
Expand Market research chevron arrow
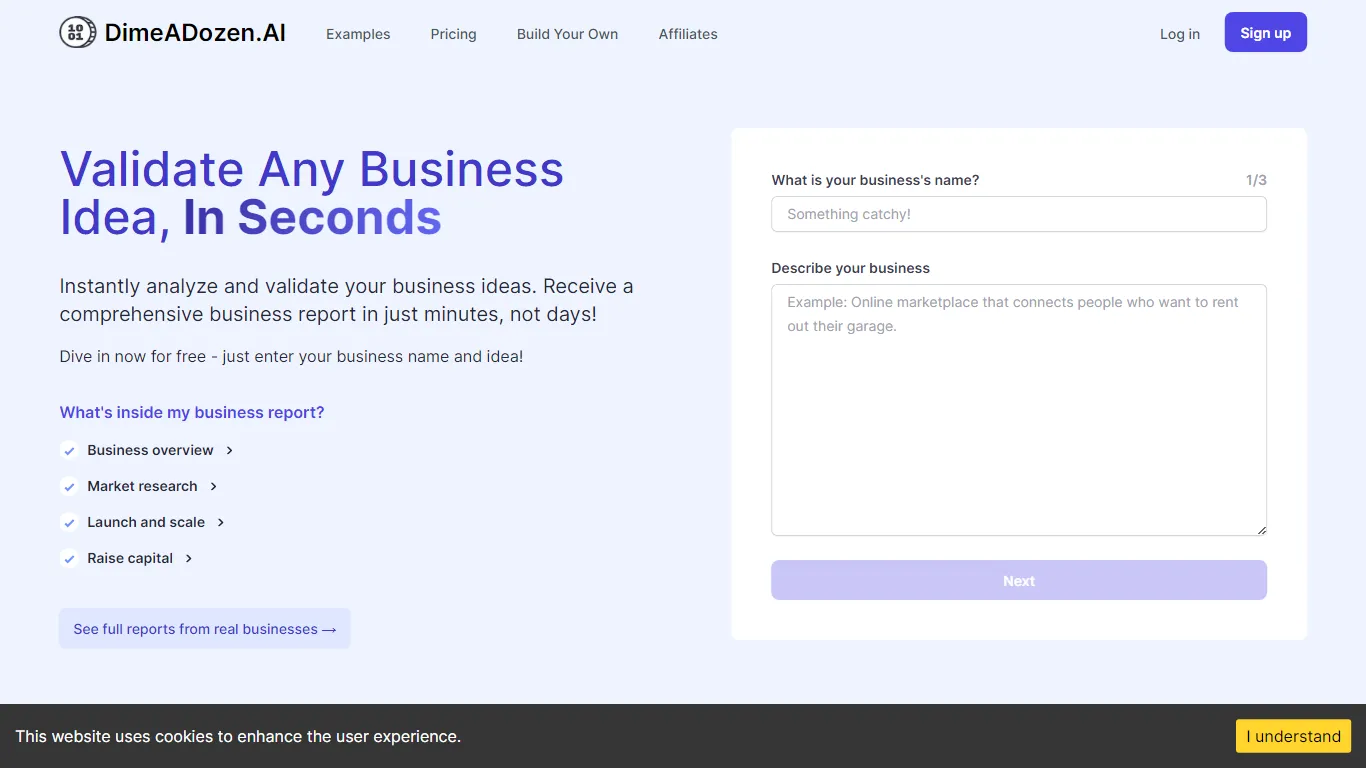click(213, 487)
